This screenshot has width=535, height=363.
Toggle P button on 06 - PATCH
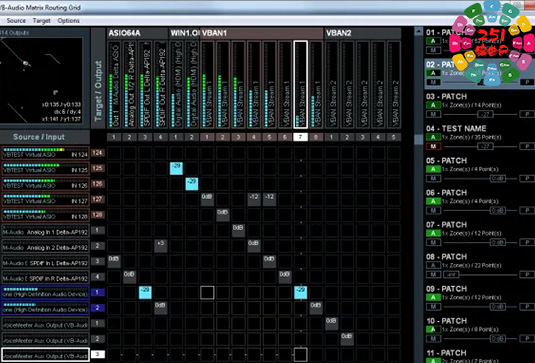point(527,210)
